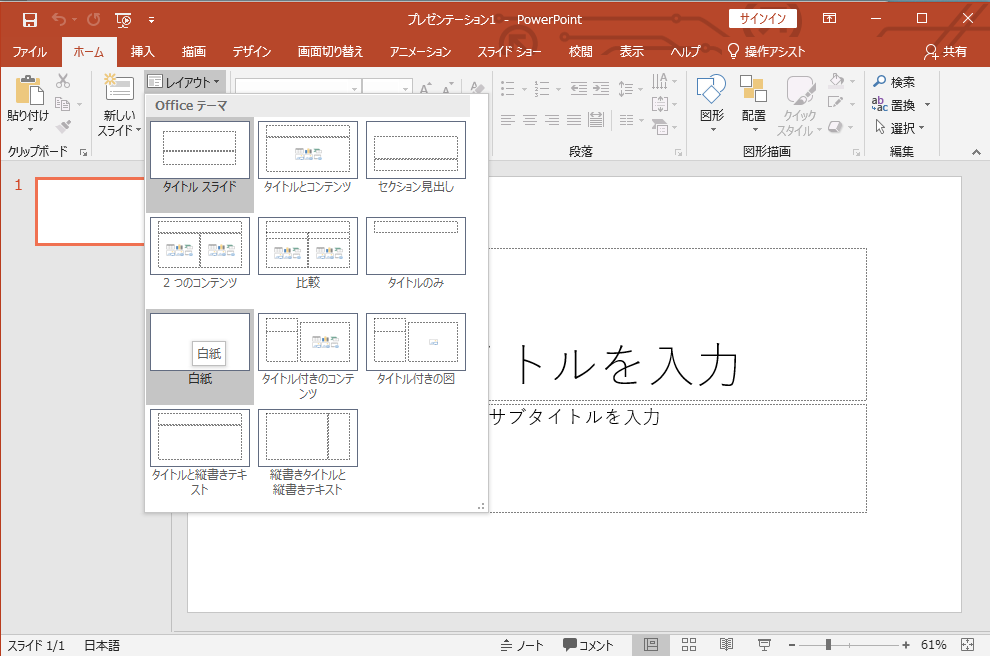The image size is (990, 656).
Task: Open Reading View from status bar
Action: 727,645
